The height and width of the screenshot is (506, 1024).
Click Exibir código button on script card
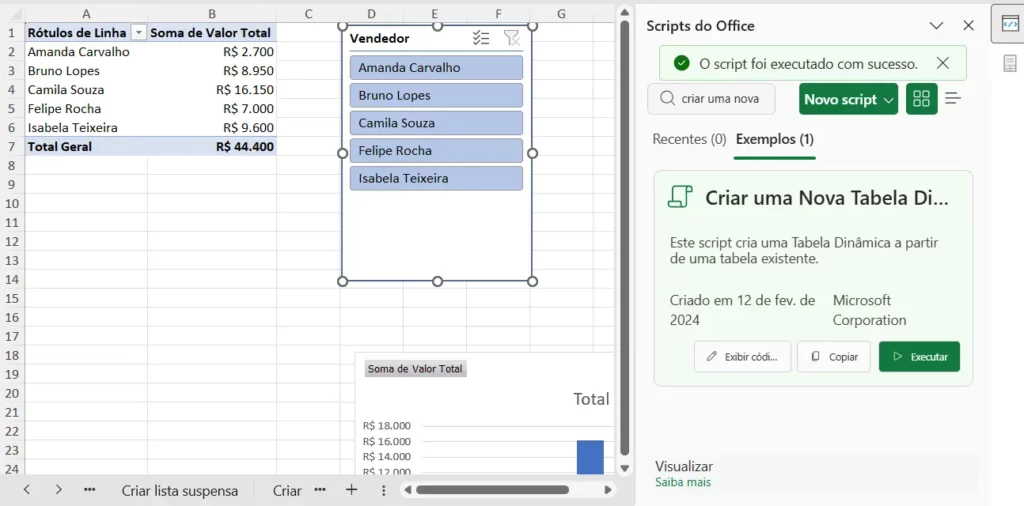pyautogui.click(x=743, y=356)
